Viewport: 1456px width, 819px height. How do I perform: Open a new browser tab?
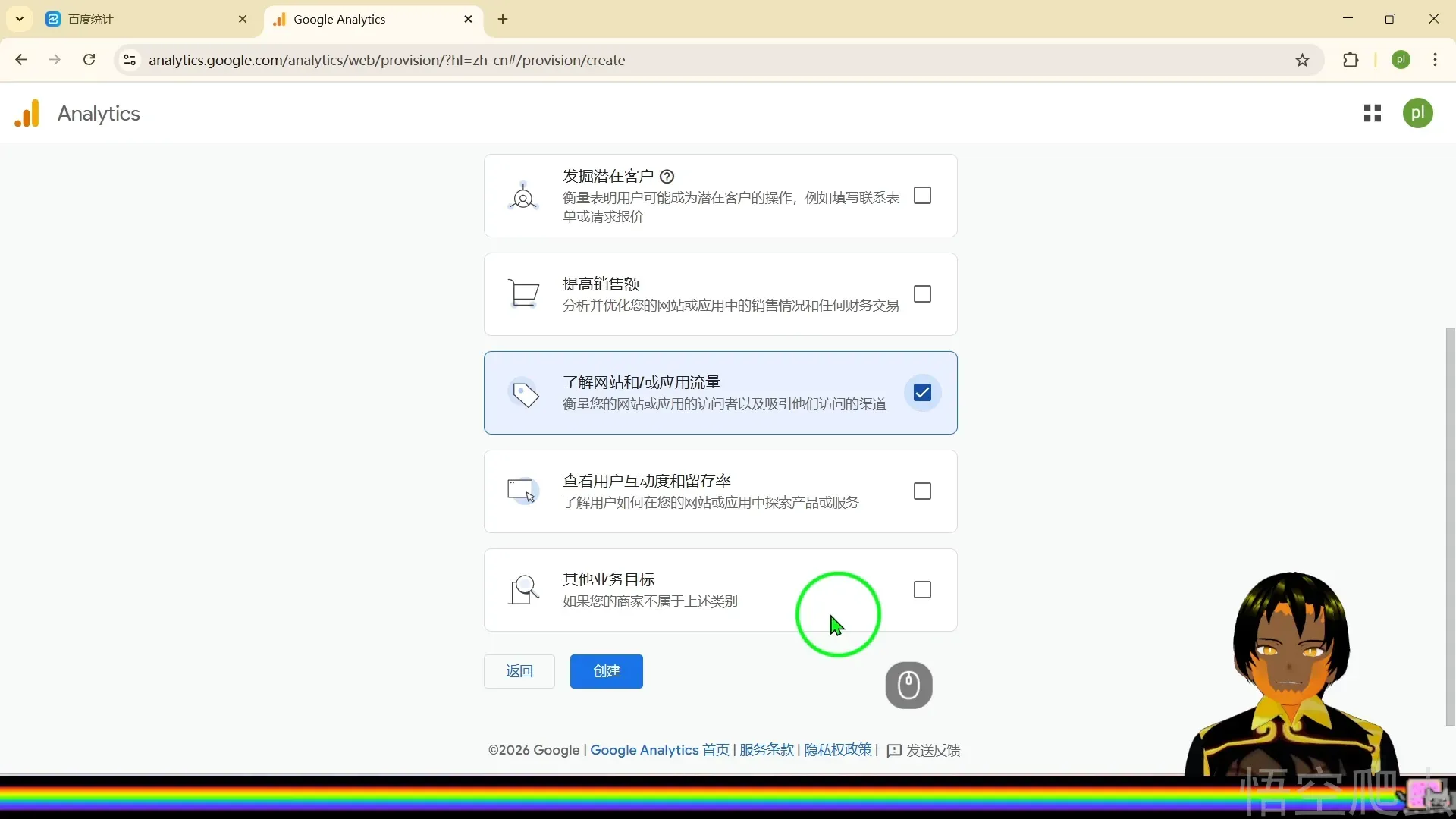[x=503, y=20]
